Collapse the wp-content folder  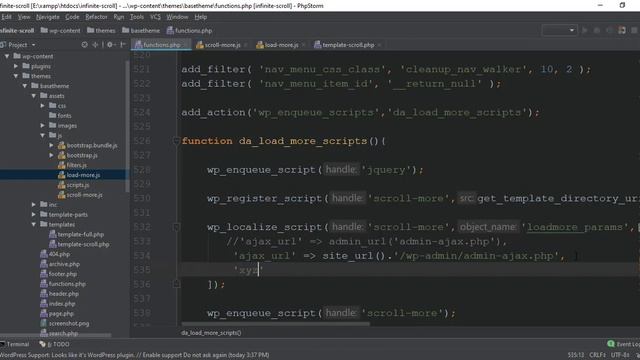tap(7, 56)
